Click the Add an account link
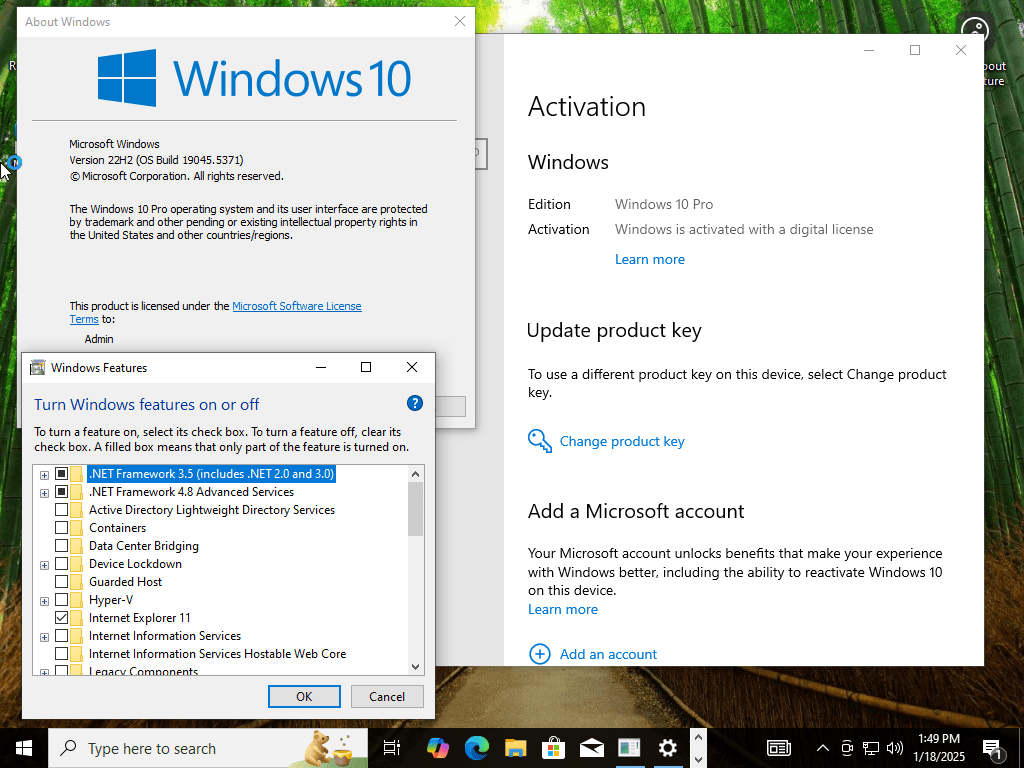This screenshot has width=1024, height=768. [608, 654]
